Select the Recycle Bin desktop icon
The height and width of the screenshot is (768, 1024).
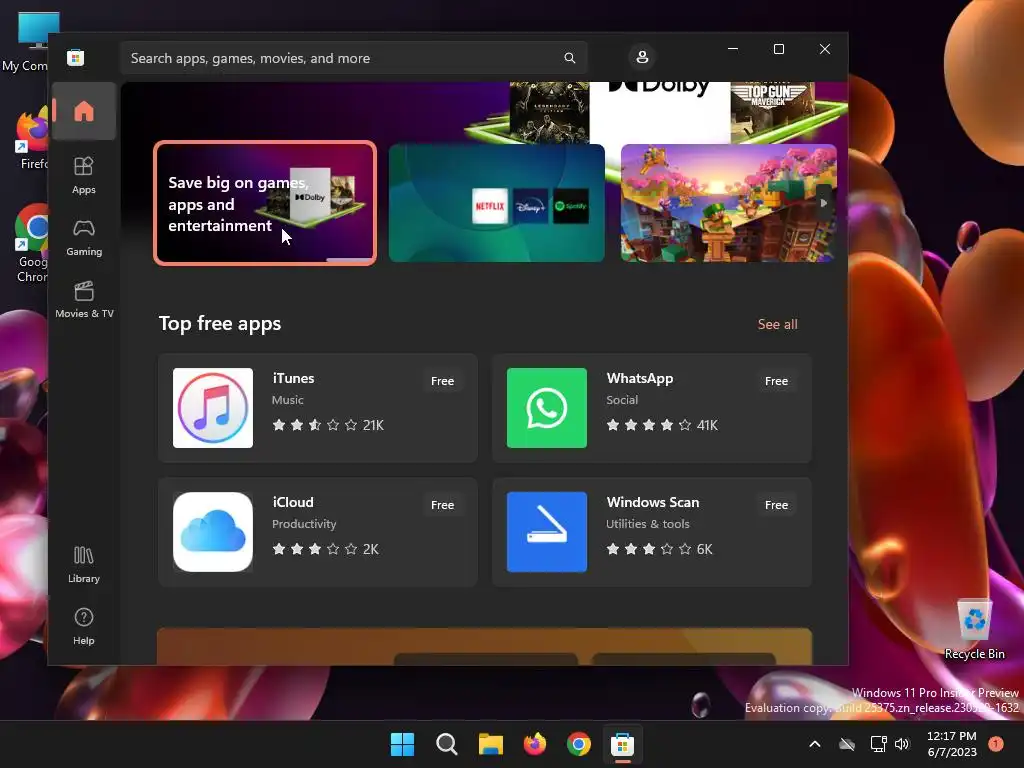(x=974, y=629)
